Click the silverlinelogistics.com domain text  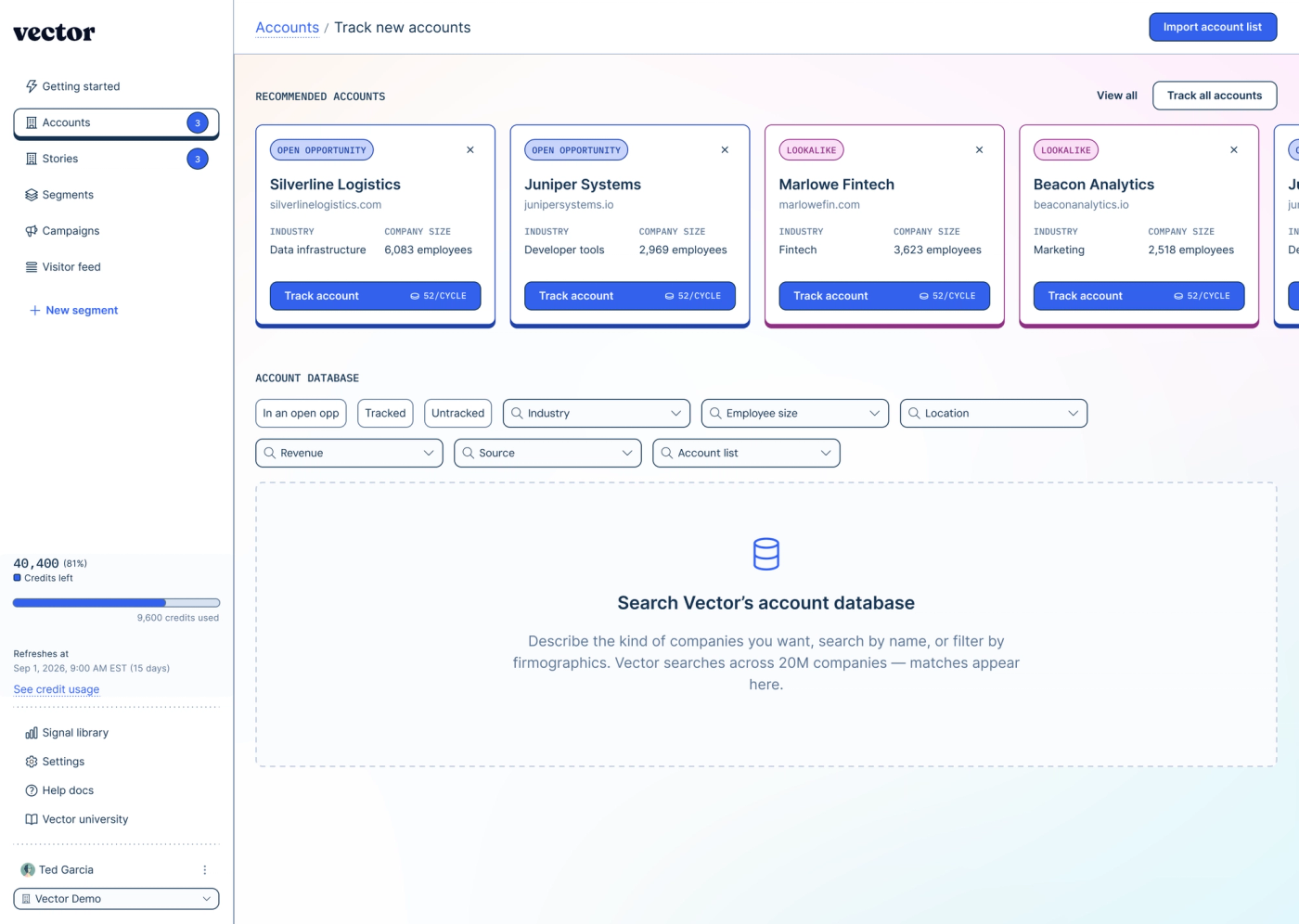(326, 205)
